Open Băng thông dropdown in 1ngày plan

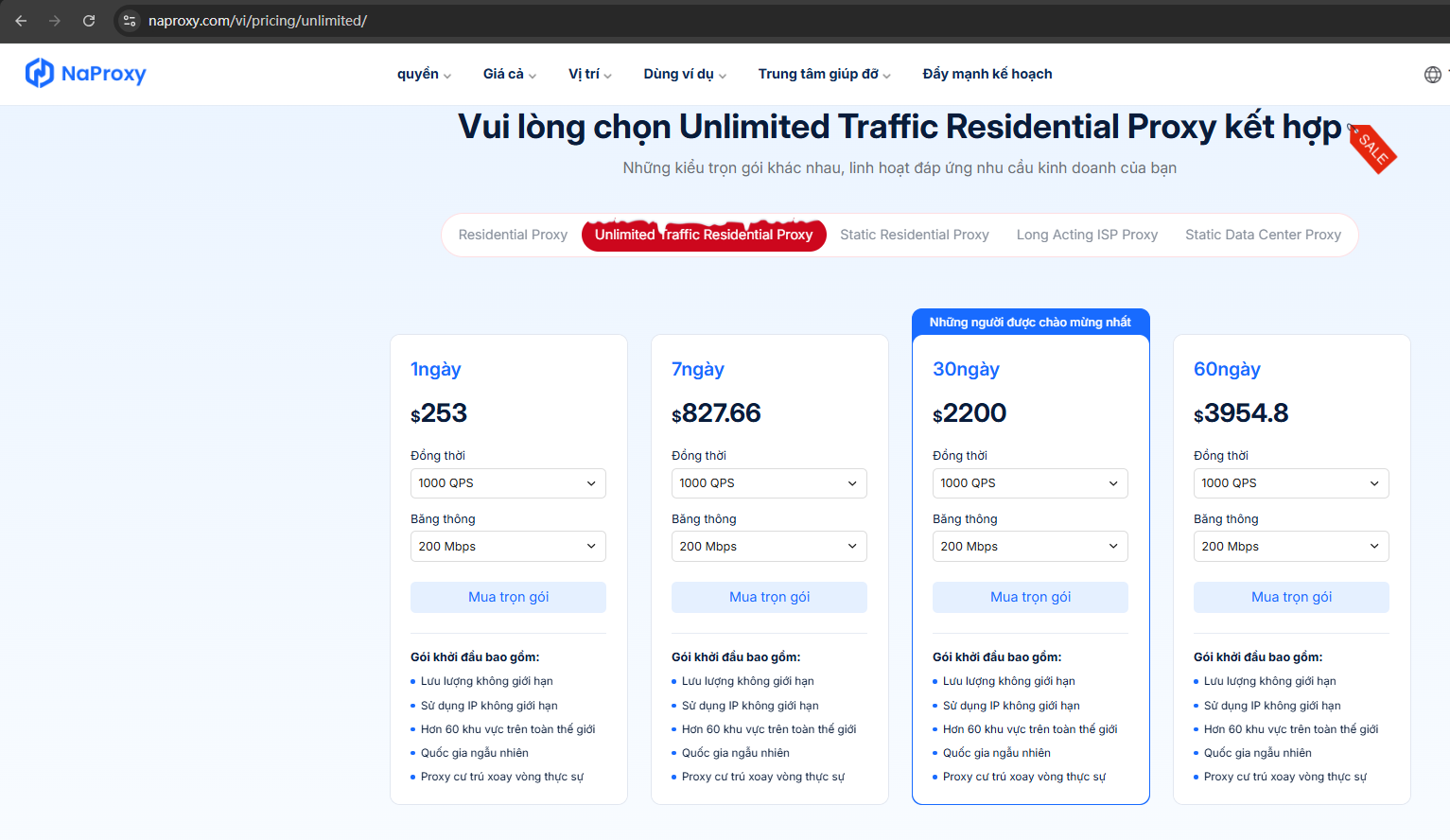508,547
